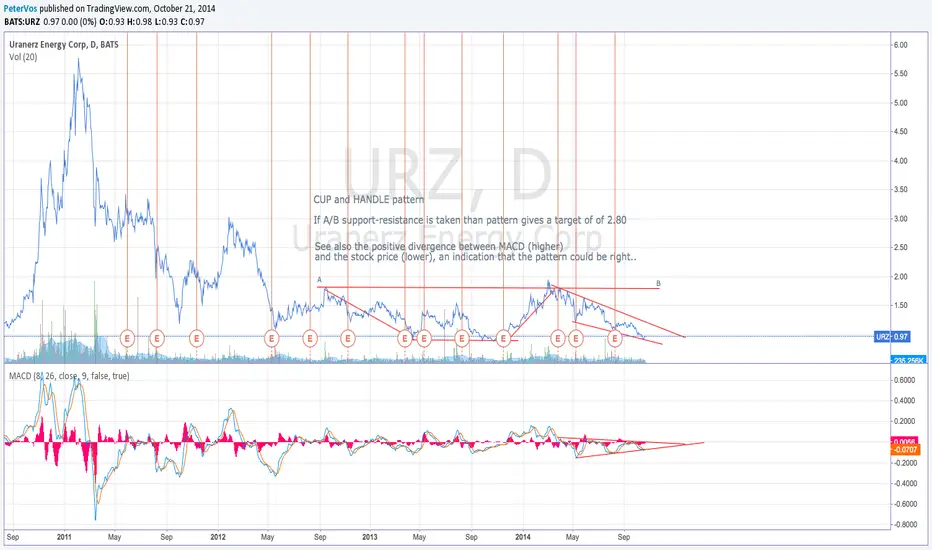Click the BATS:URZ ticker in the header

22,22
